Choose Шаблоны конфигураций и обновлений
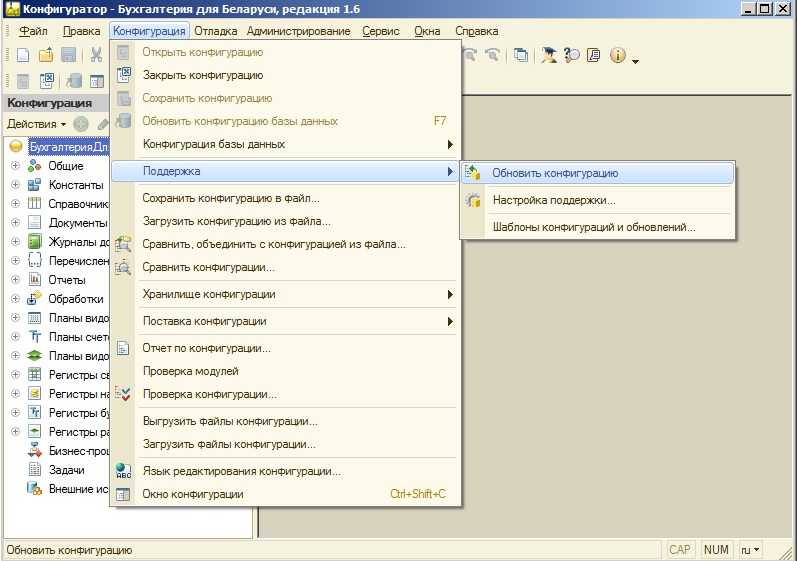Screen dimensions: 797x561 click(594, 227)
